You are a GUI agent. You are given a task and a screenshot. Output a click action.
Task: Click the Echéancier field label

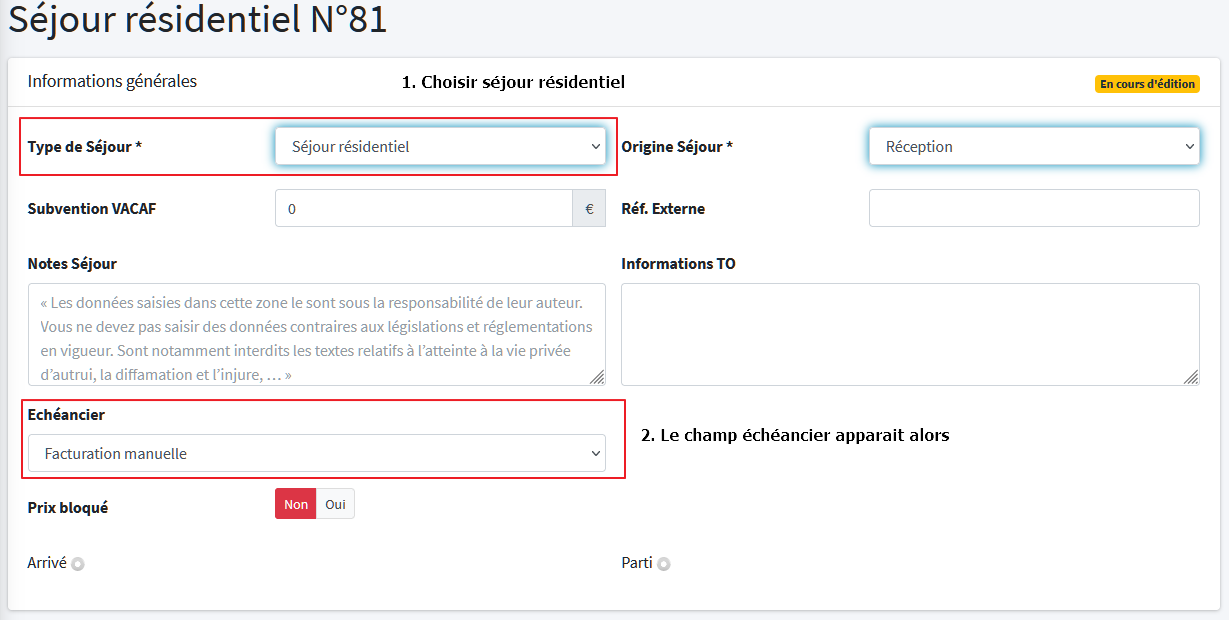coord(66,414)
